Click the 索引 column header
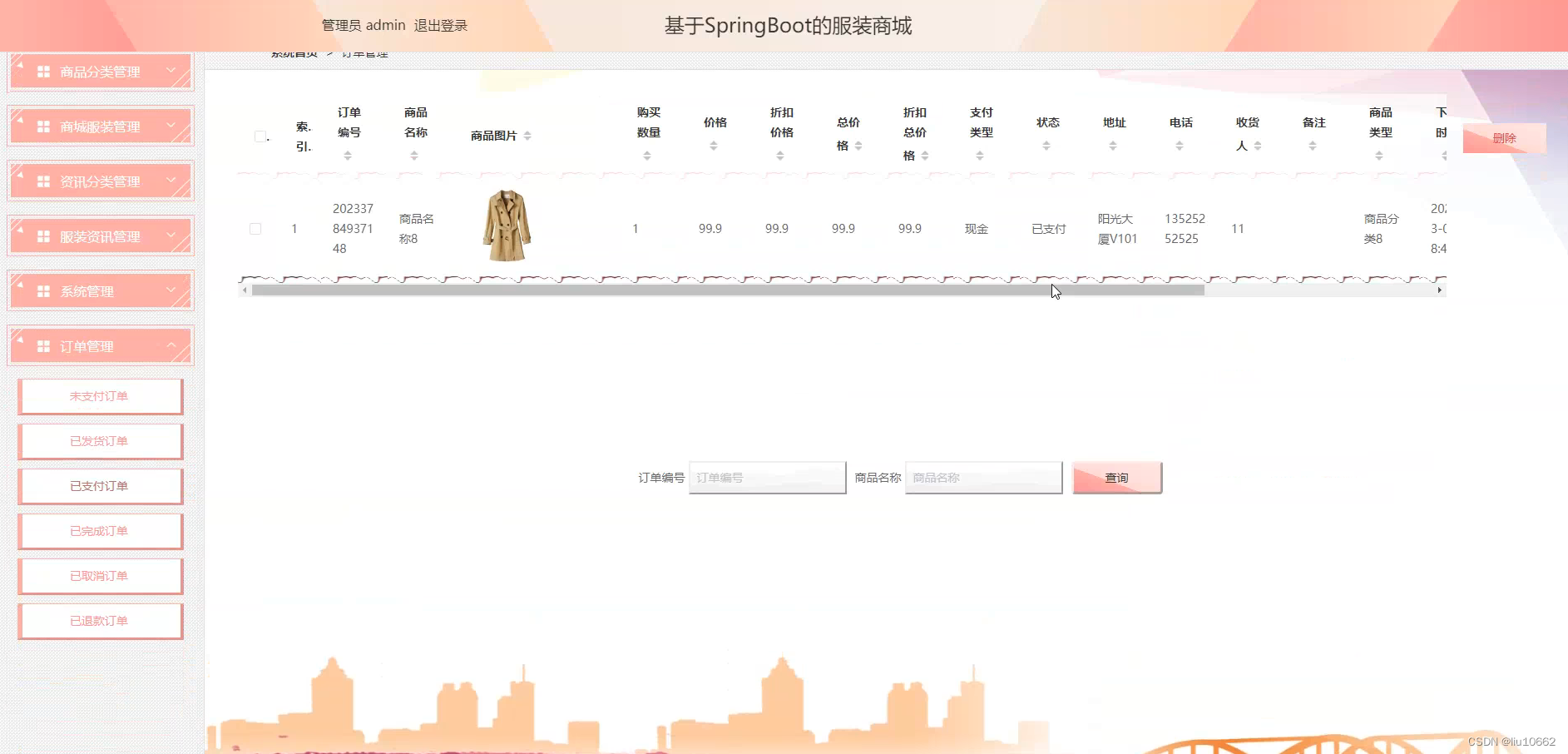 point(304,136)
